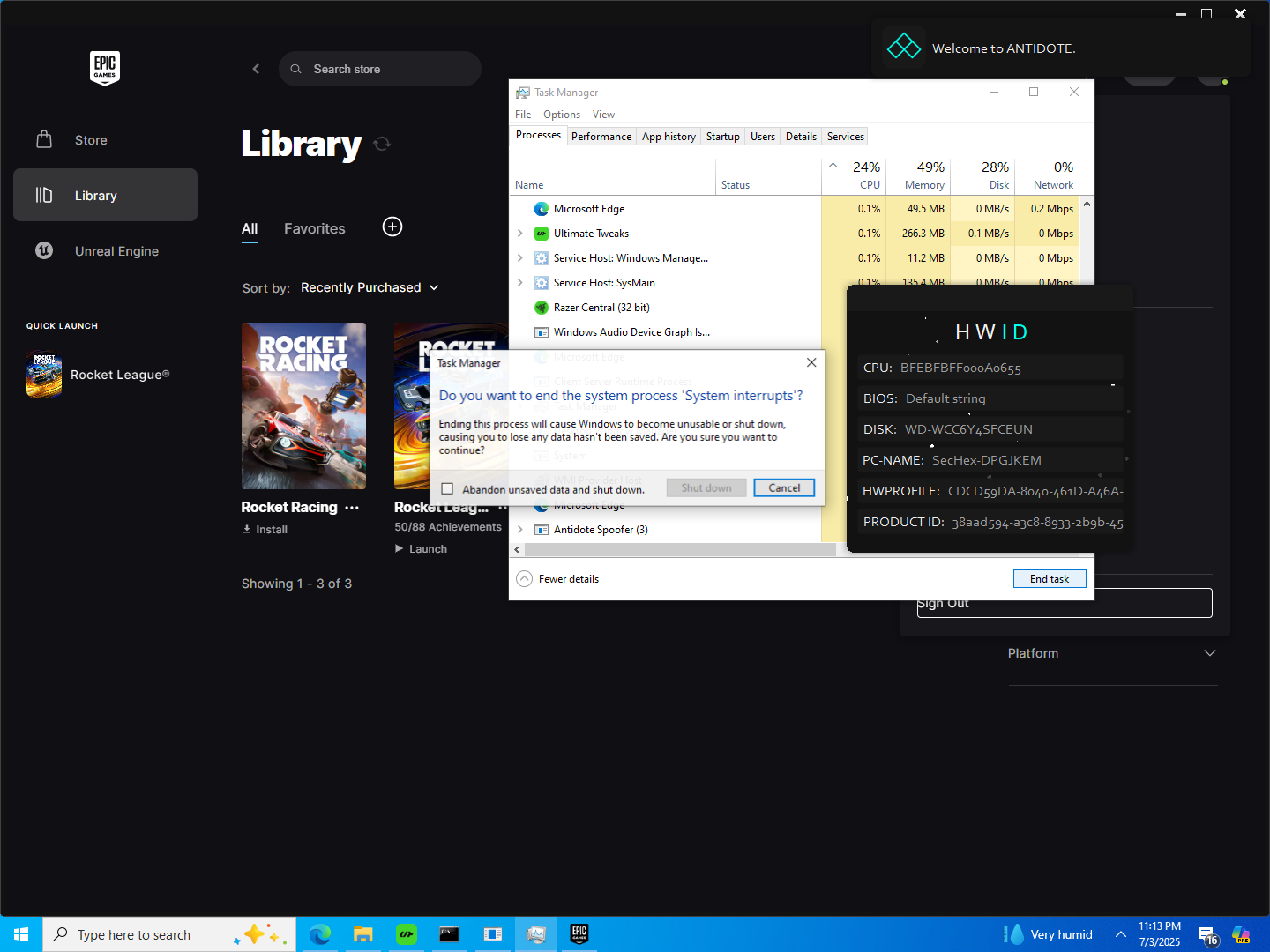Expand Antidote Spoofer (3) process group

(x=519, y=530)
